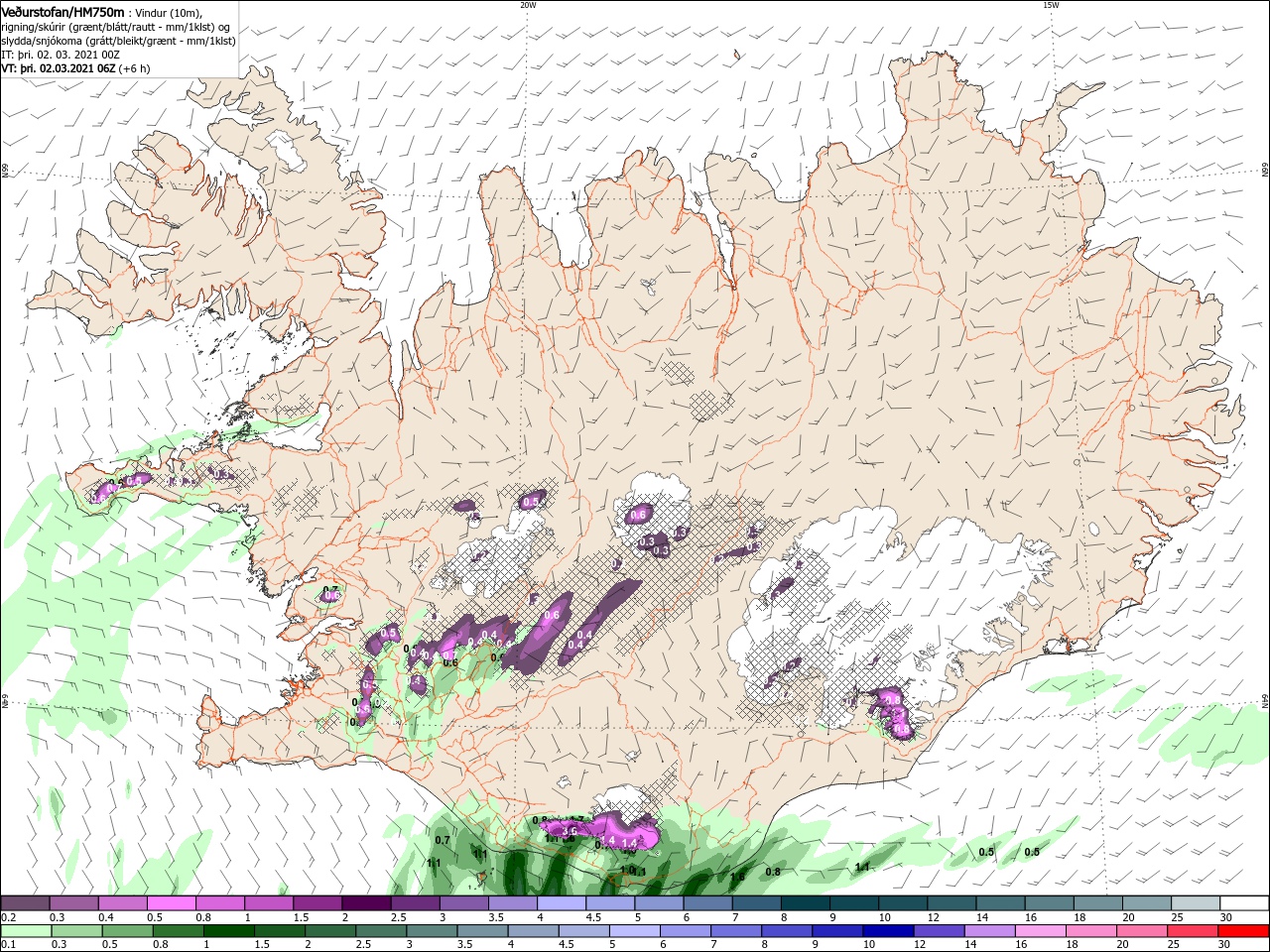Pick top-row swatch between 3.5 and 4
This screenshot has height=952, width=1270.
click(513, 902)
